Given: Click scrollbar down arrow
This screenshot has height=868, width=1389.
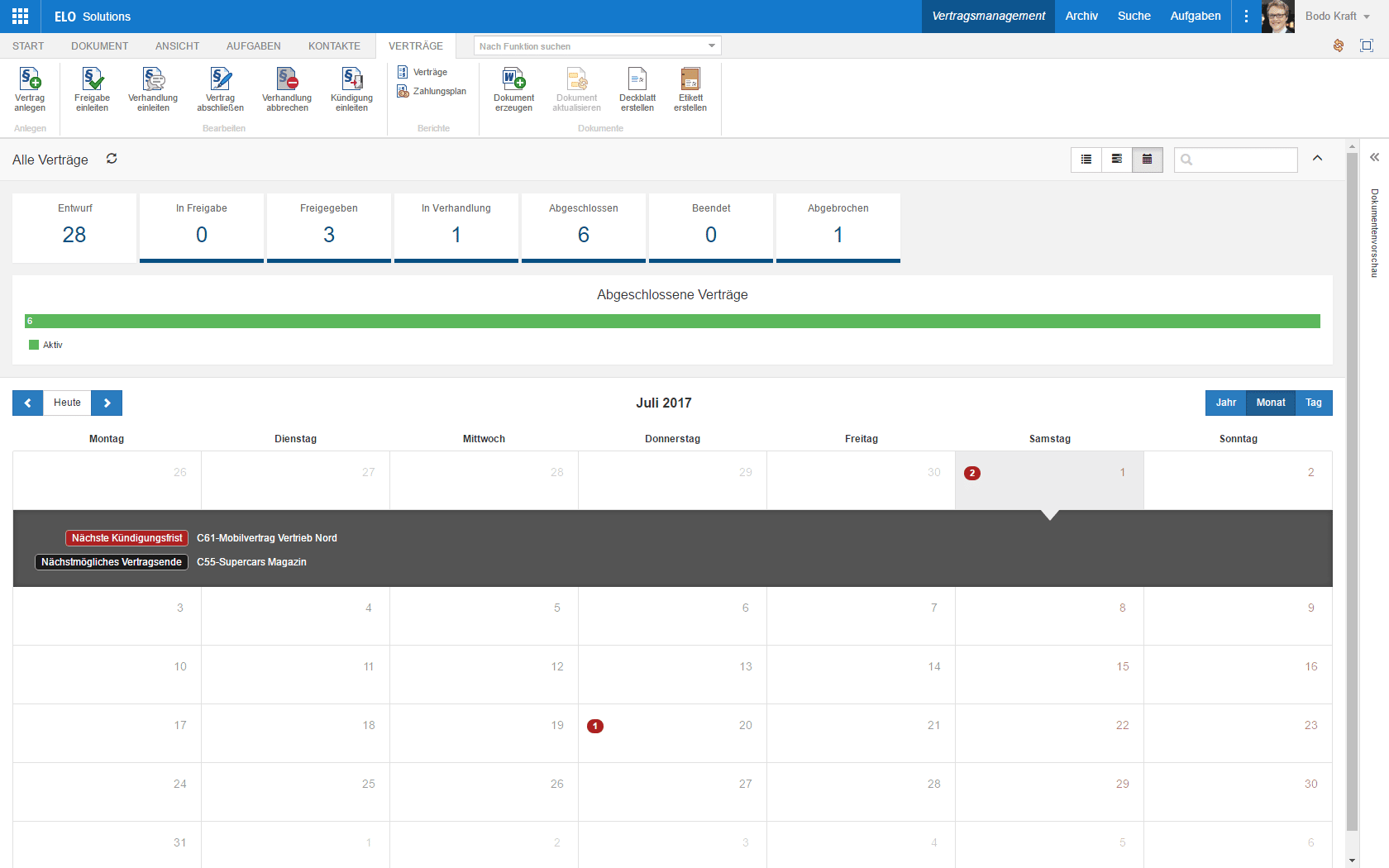Looking at the screenshot, I should click(x=1353, y=861).
